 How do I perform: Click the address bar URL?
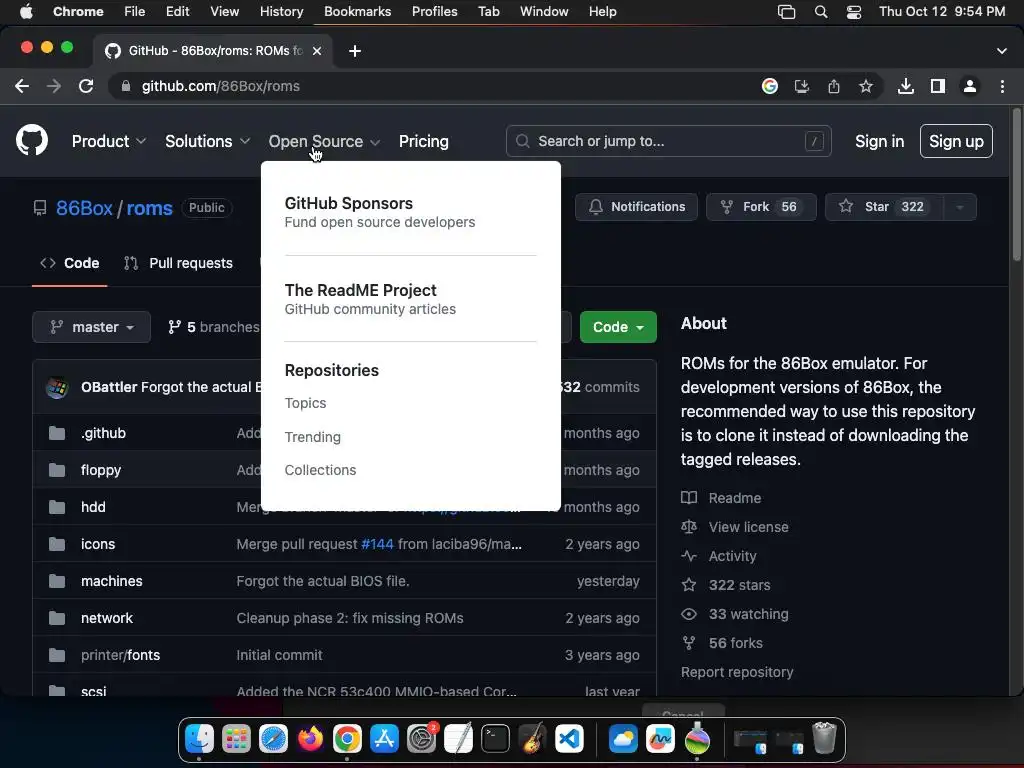coord(220,86)
